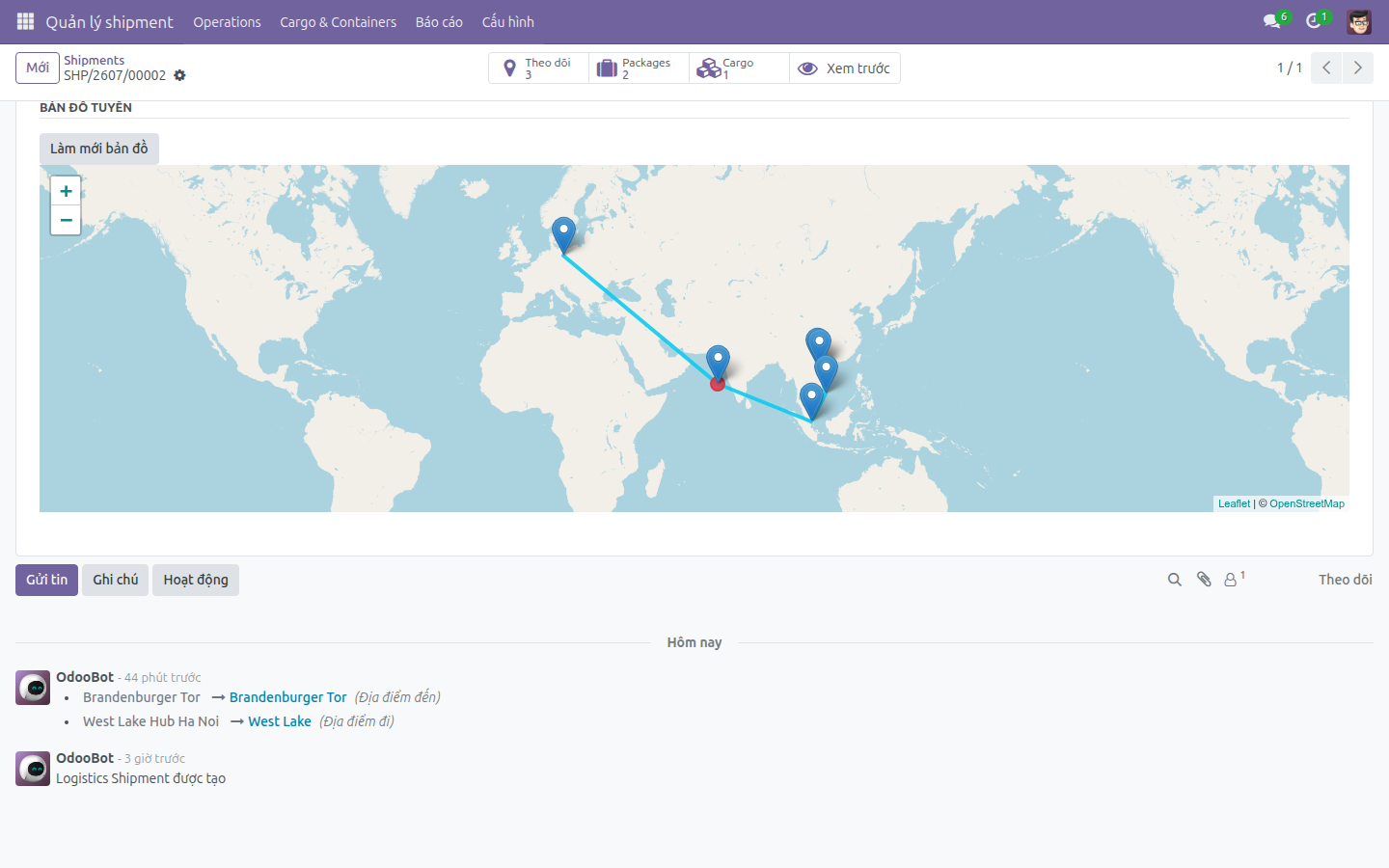The width and height of the screenshot is (1389, 868).
Task: Click the map marker near the Arabian Sea
Action: pos(718,363)
